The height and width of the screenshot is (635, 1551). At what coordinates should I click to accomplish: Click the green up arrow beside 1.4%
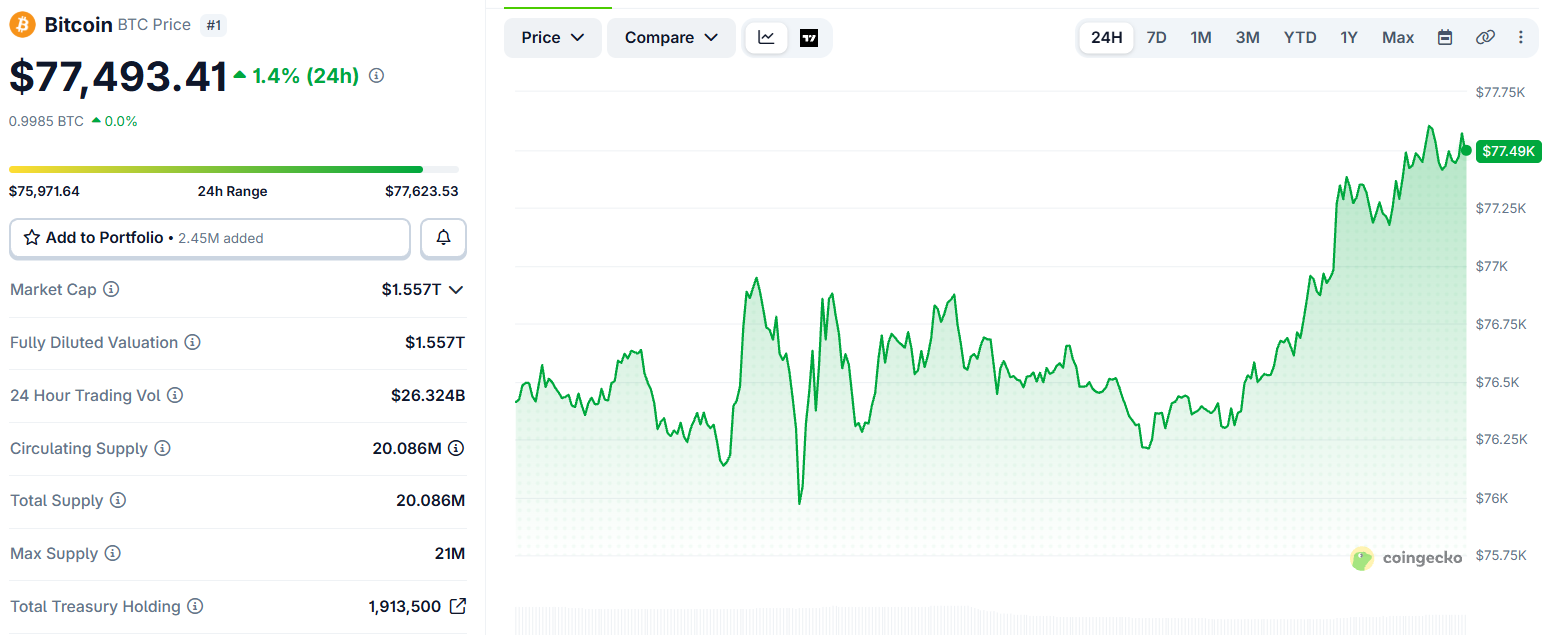(240, 75)
